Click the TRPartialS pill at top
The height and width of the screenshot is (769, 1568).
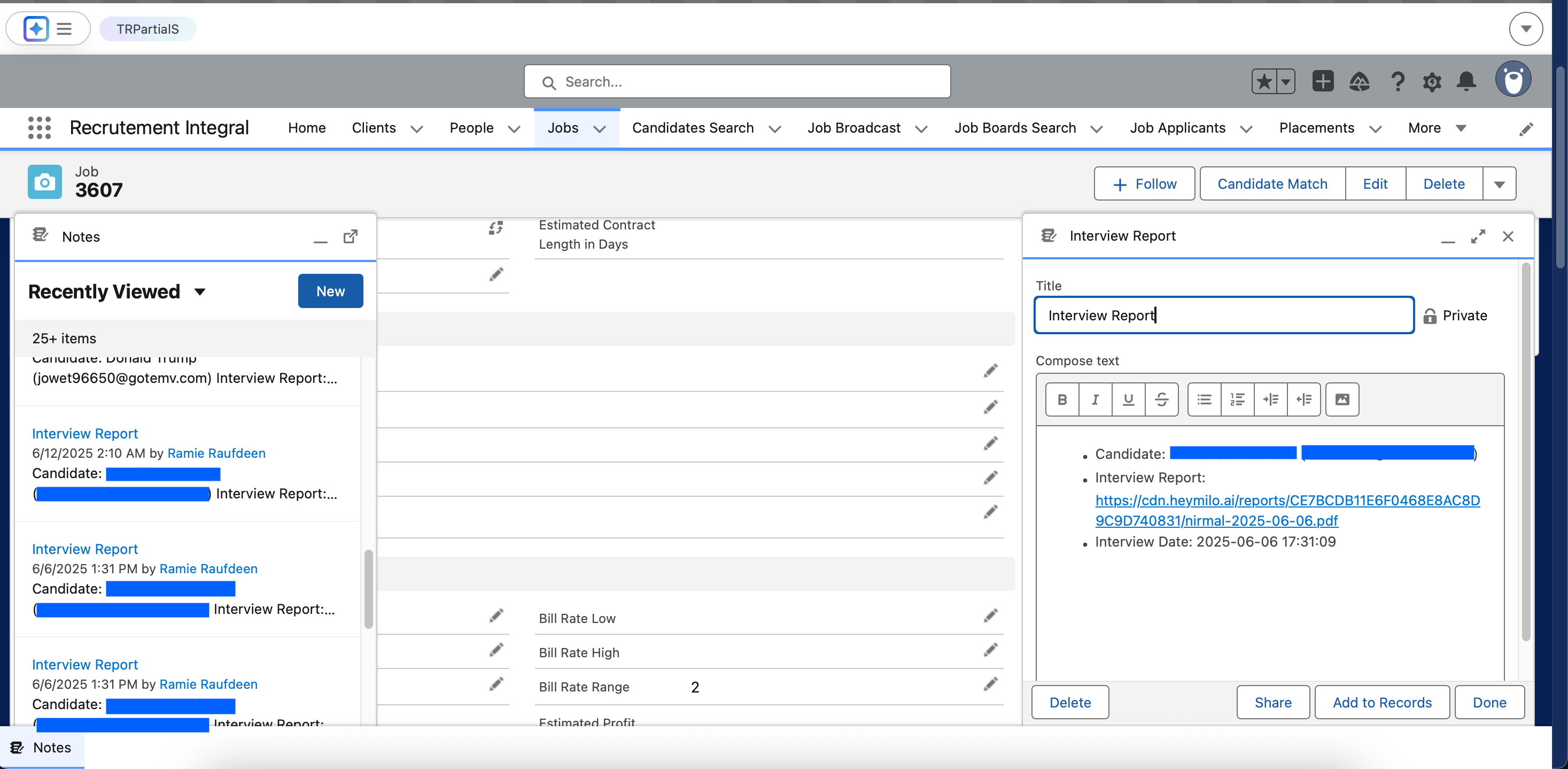148,29
